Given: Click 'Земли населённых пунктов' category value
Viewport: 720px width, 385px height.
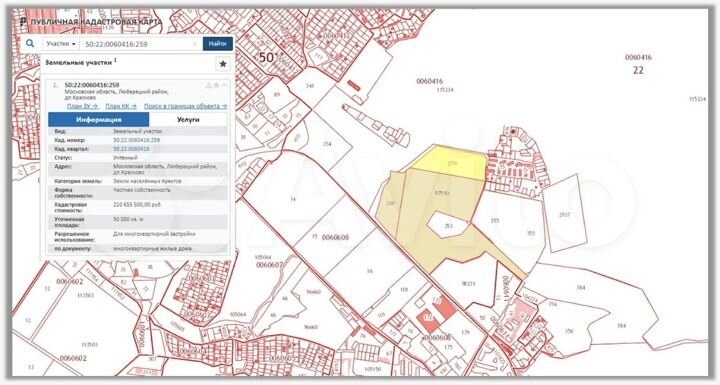Looking at the screenshot, I should click(x=147, y=181).
